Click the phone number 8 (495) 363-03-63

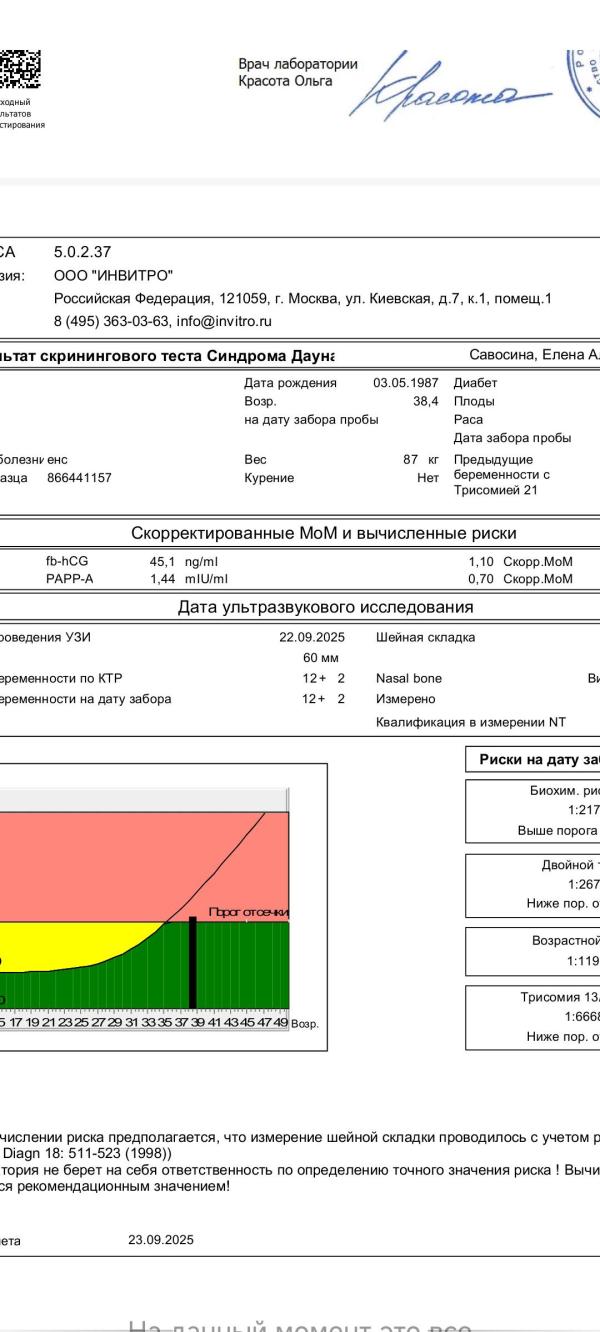point(111,321)
